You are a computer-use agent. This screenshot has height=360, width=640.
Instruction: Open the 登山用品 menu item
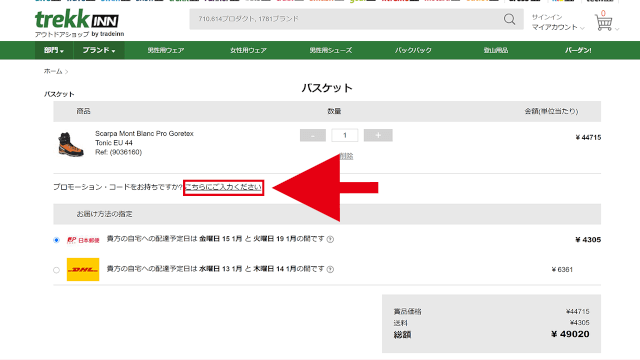coord(496,50)
